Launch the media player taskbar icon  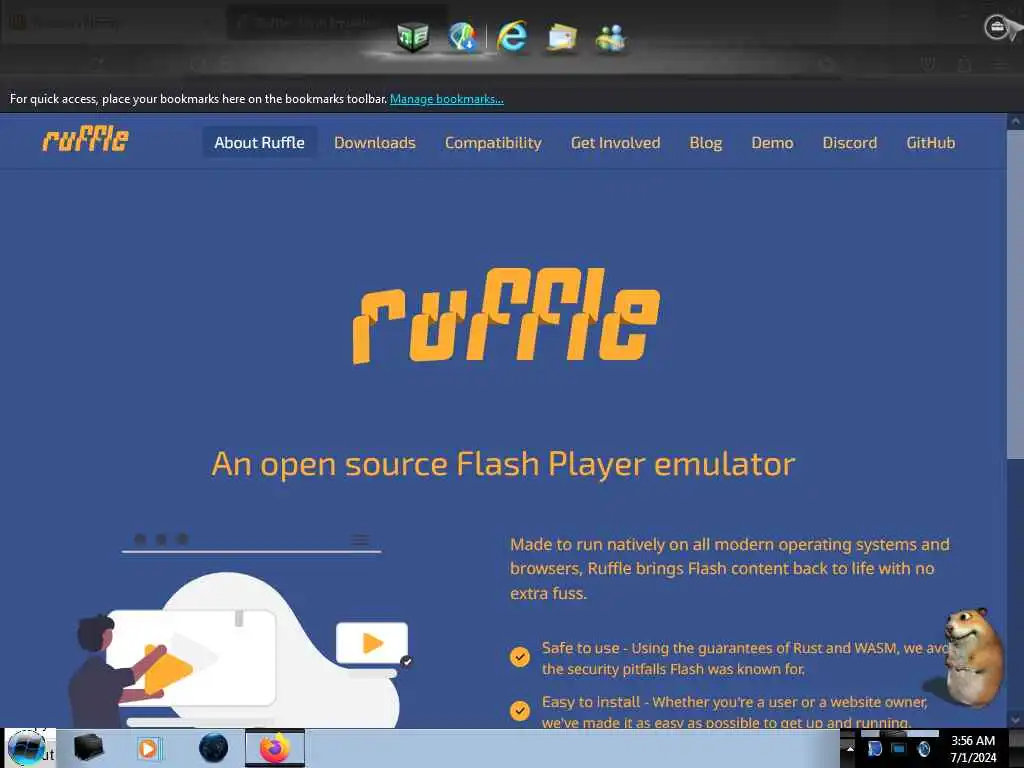tap(149, 748)
